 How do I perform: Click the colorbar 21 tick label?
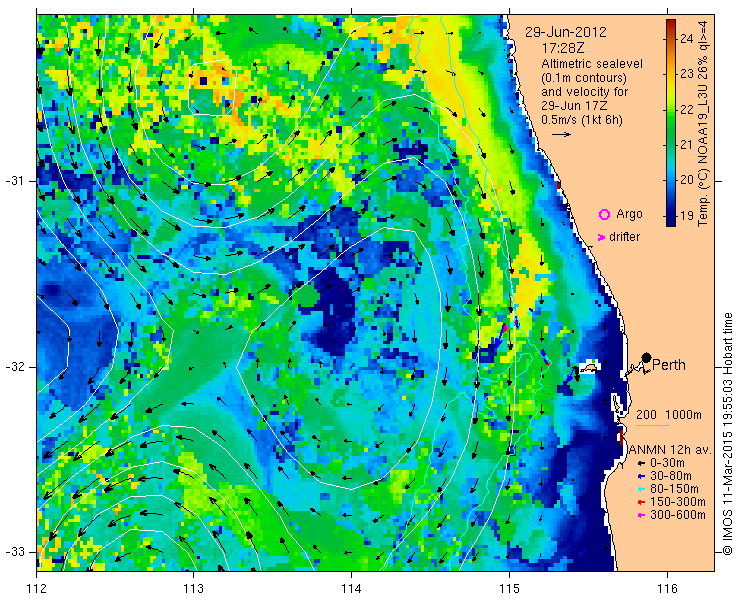coord(686,145)
